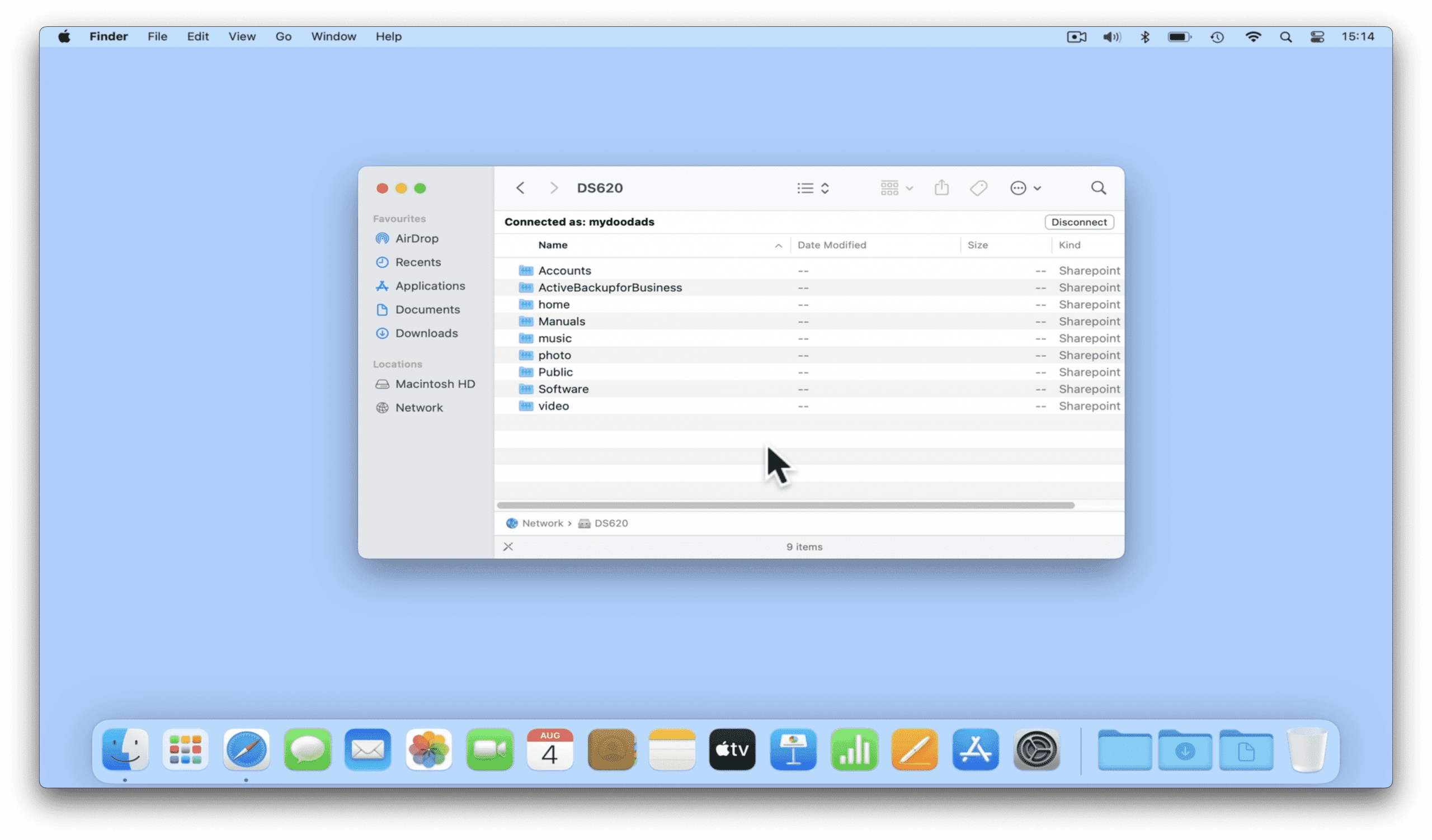Click the Finder window search icon
This screenshot has width=1432, height=840.
click(x=1099, y=188)
